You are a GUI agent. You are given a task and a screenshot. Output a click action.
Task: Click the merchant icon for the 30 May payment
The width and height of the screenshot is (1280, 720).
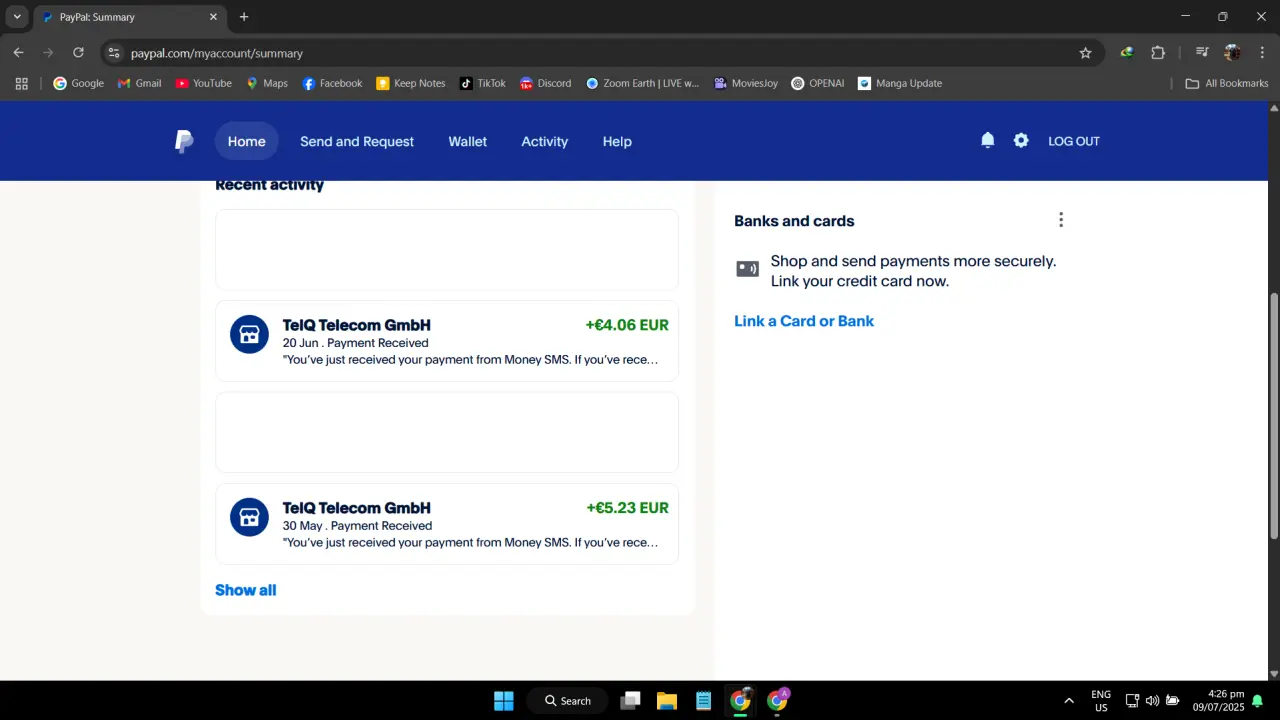pyautogui.click(x=250, y=517)
